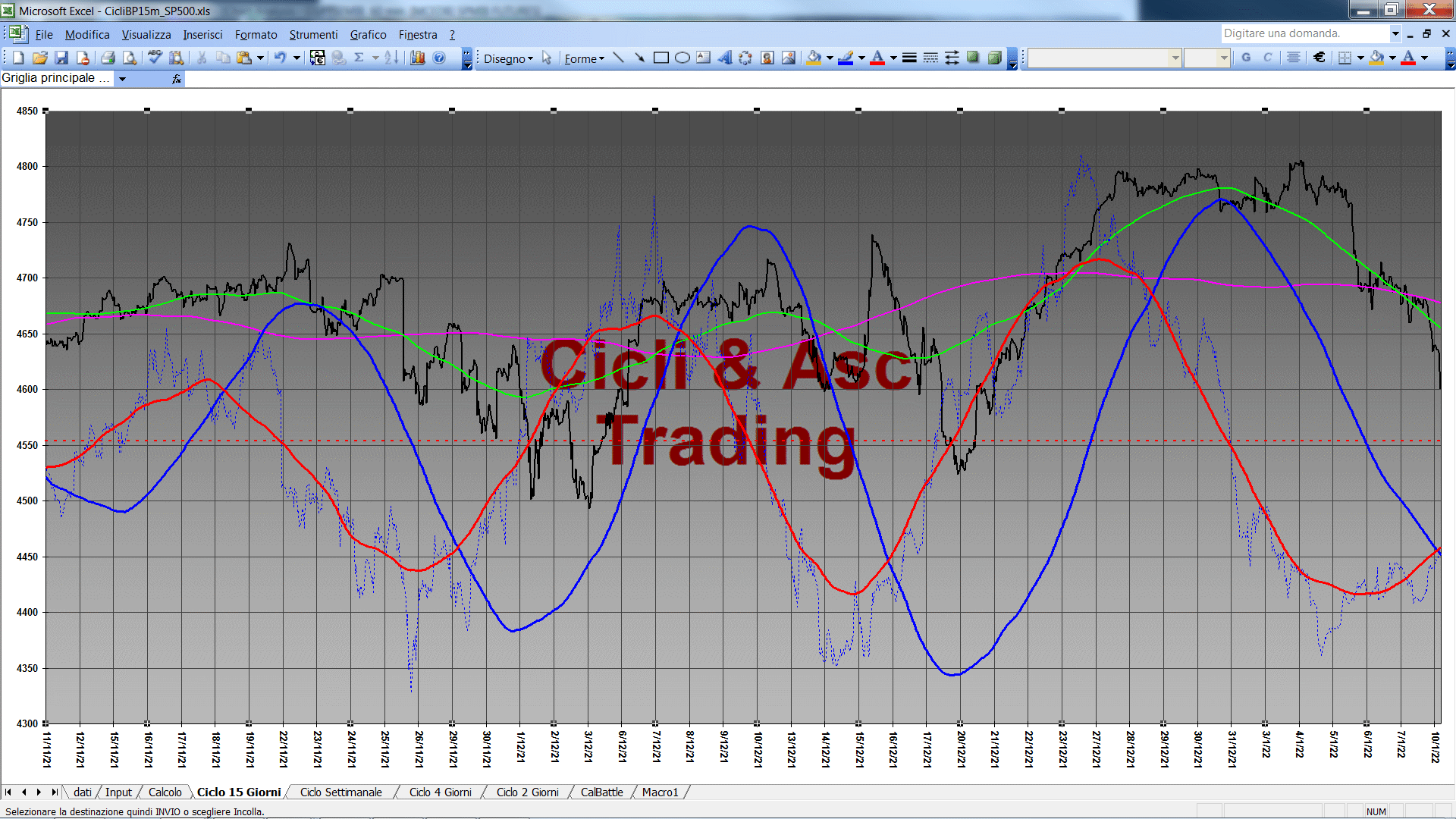Apply the yellow drawing fill color
Screen dimensions: 1456x819
pos(814,58)
